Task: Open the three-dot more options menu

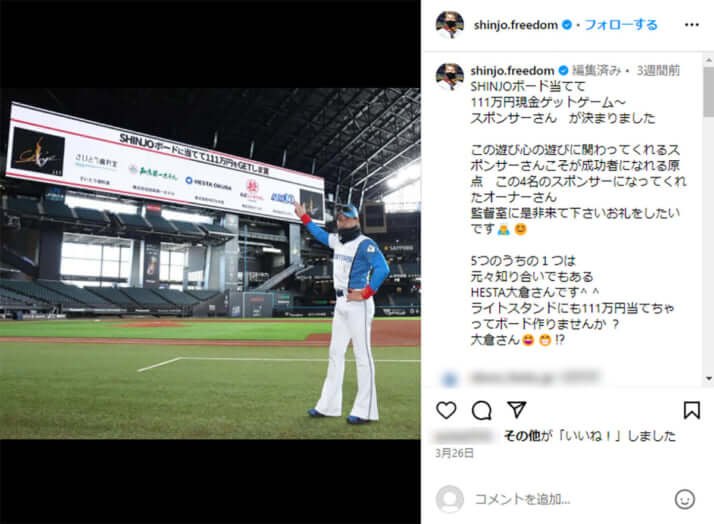Action: point(691,25)
